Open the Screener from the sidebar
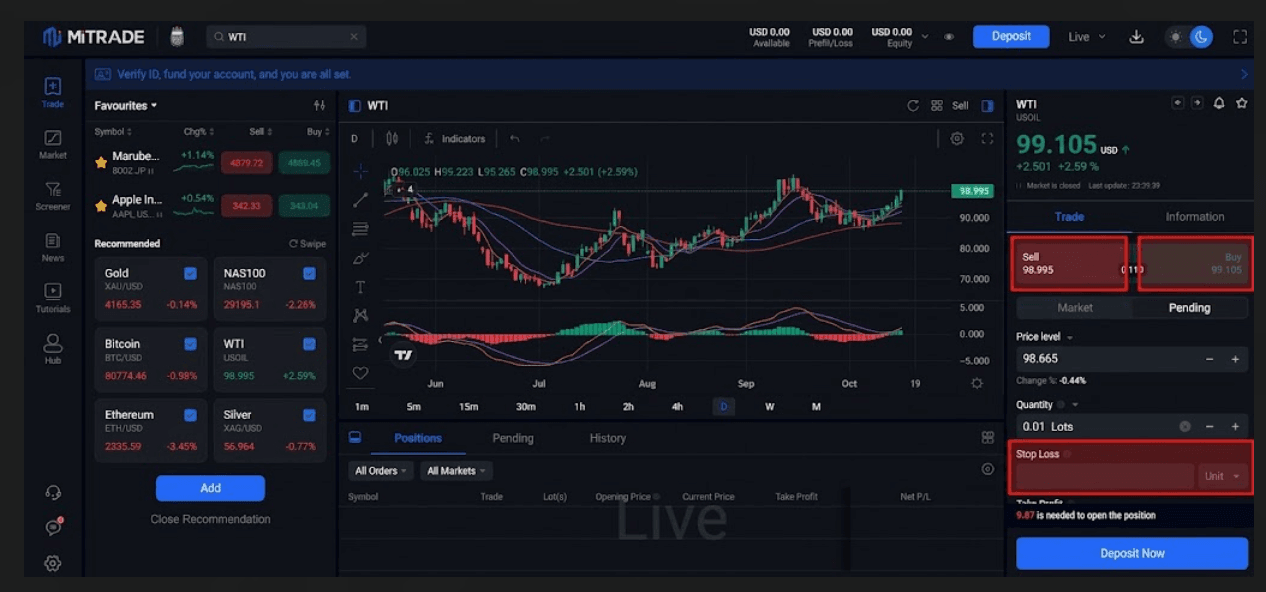The height and width of the screenshot is (592, 1266). (53, 195)
